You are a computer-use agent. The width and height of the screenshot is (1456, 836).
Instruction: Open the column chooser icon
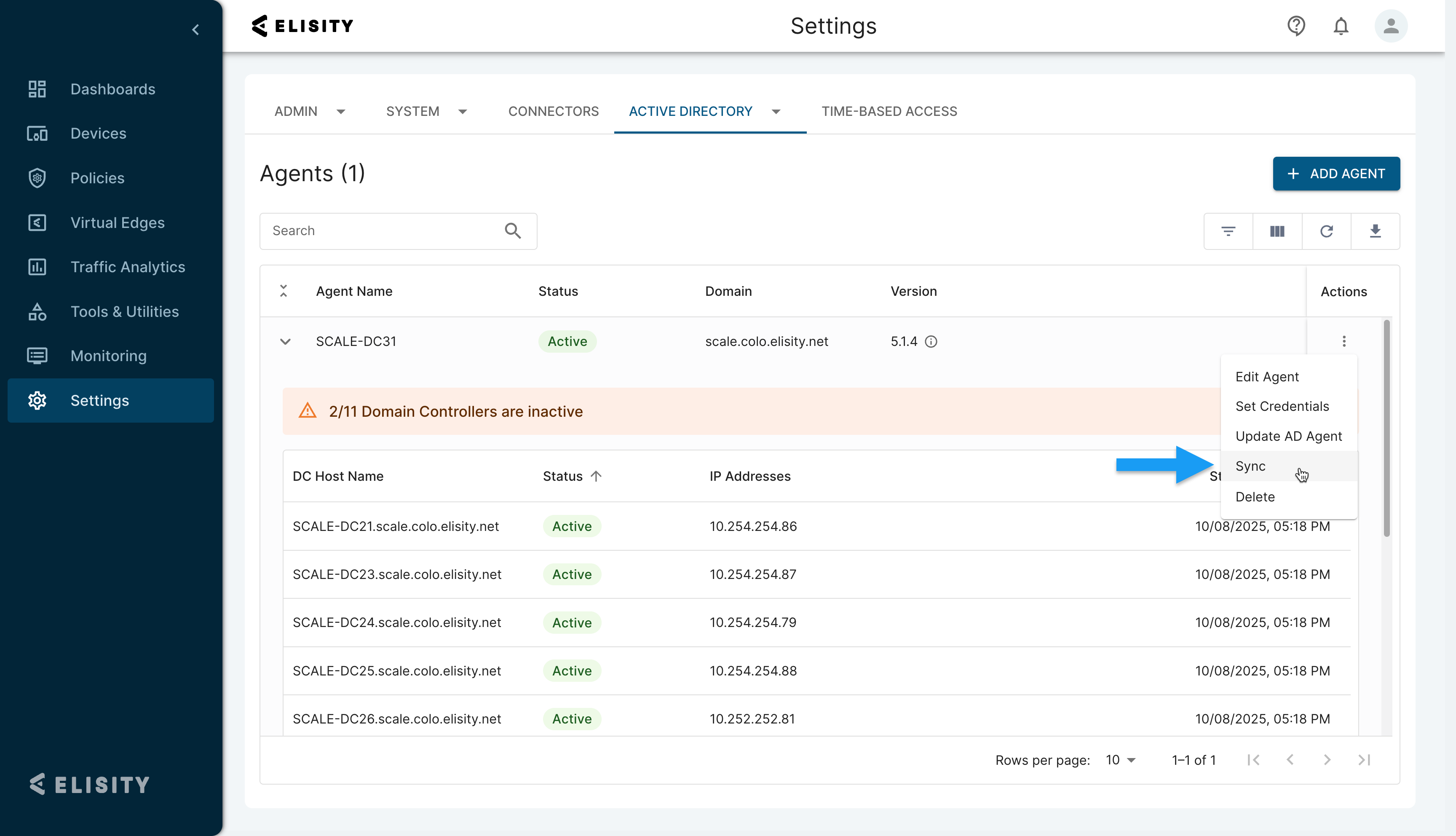point(1277,231)
